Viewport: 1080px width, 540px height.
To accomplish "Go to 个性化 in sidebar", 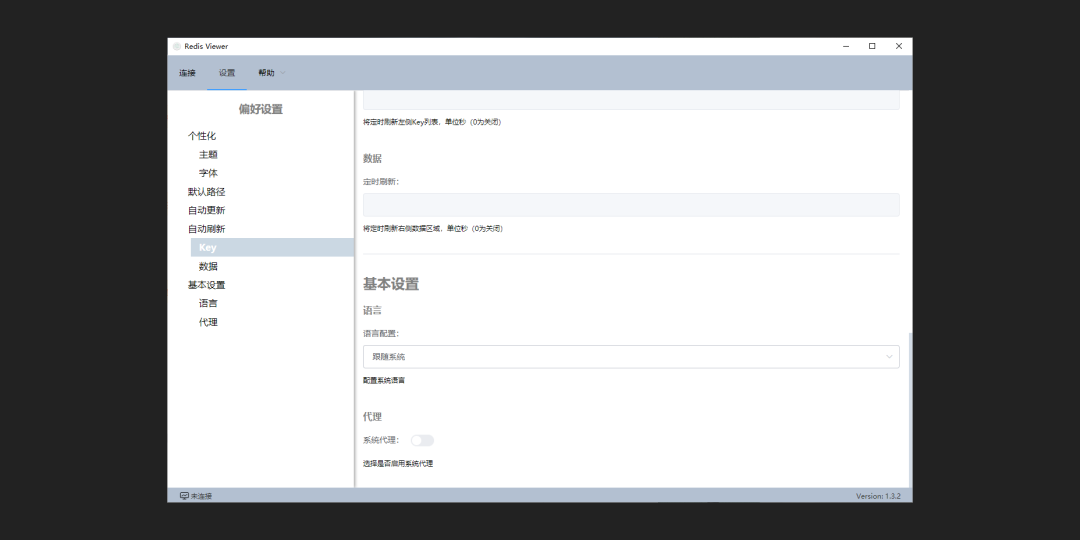I will 202,136.
